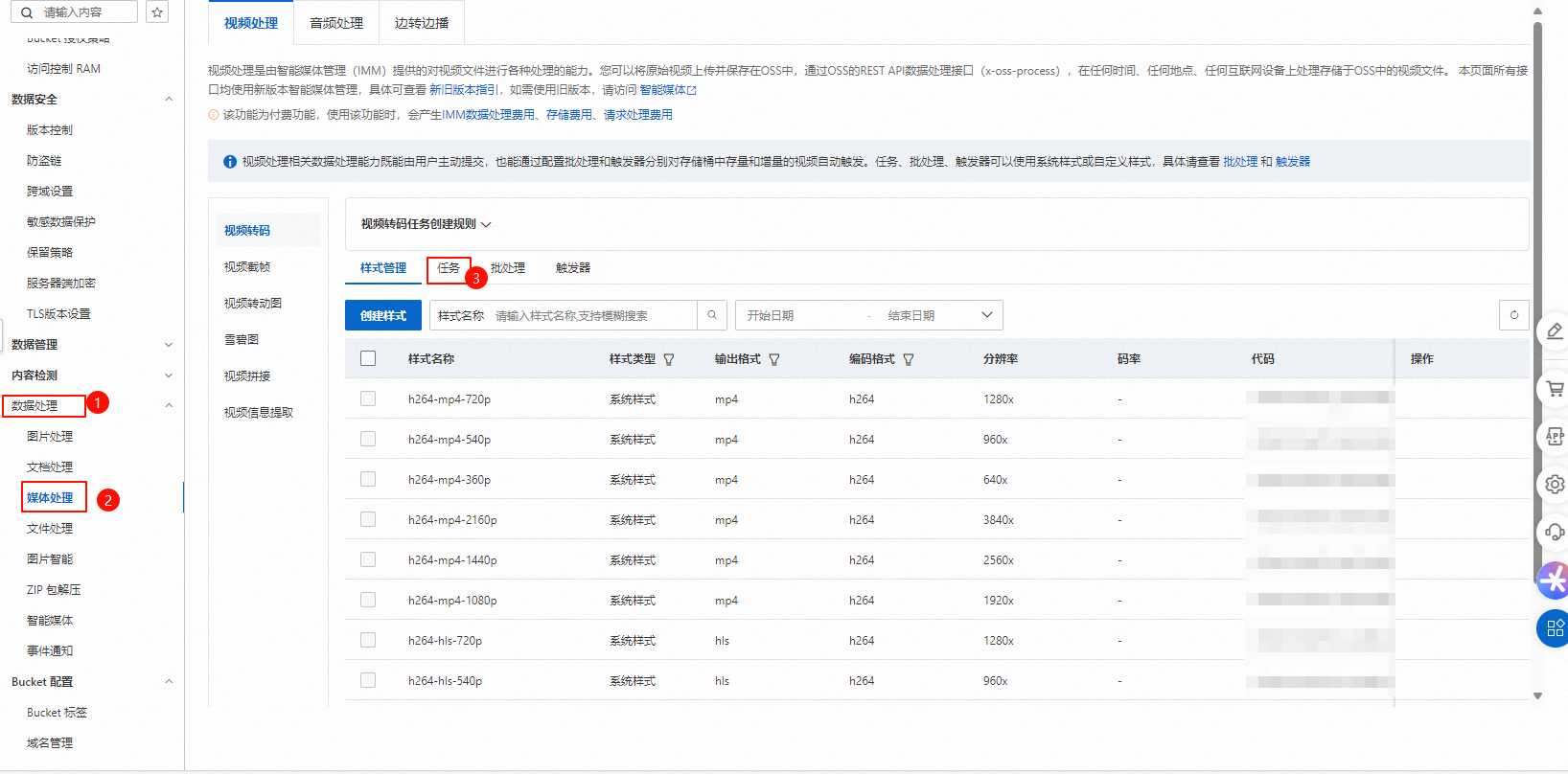Select 视频信息提取 in the left menu

pos(259,413)
